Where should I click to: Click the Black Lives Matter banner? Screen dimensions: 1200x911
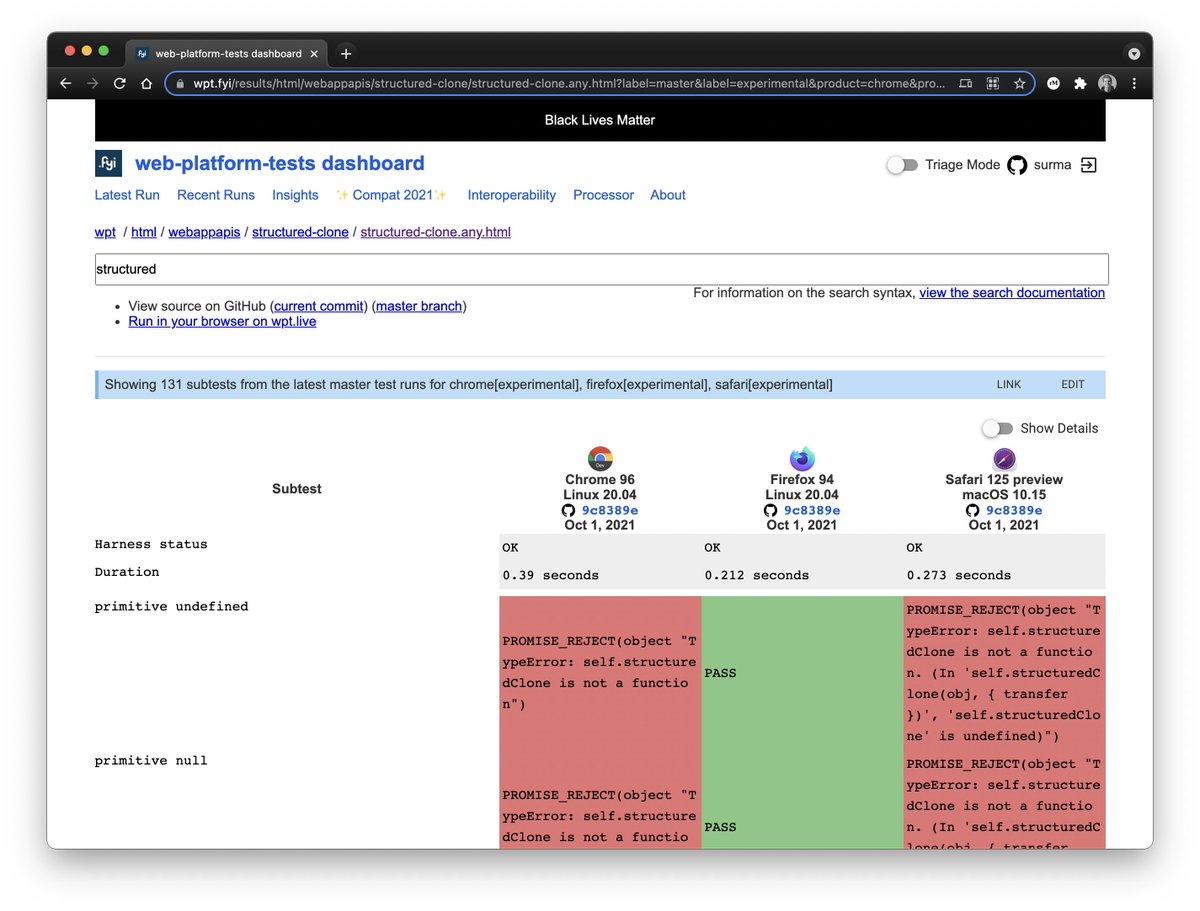[x=600, y=120]
